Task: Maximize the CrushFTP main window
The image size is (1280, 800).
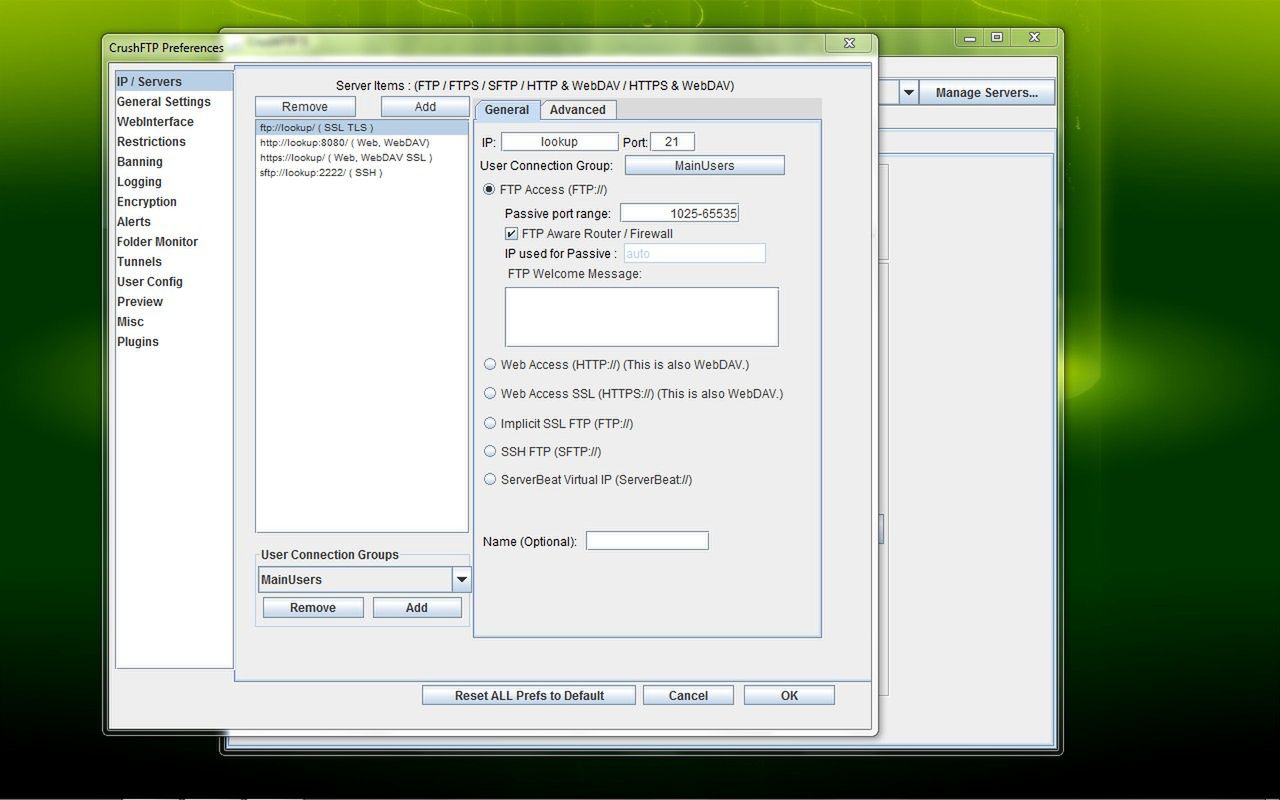Action: point(997,38)
